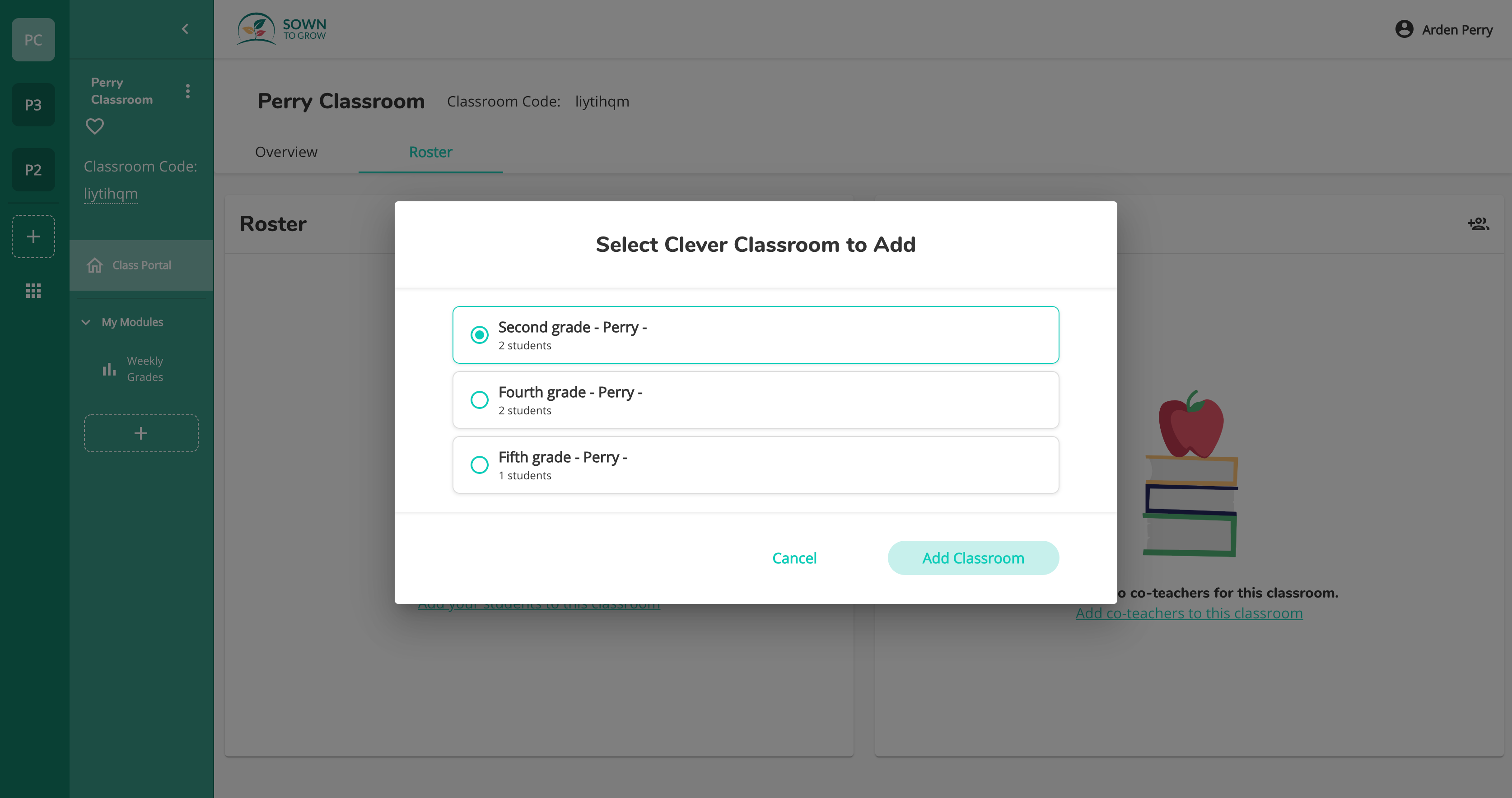Click the Add Classroom button
The image size is (1512, 798).
click(972, 558)
